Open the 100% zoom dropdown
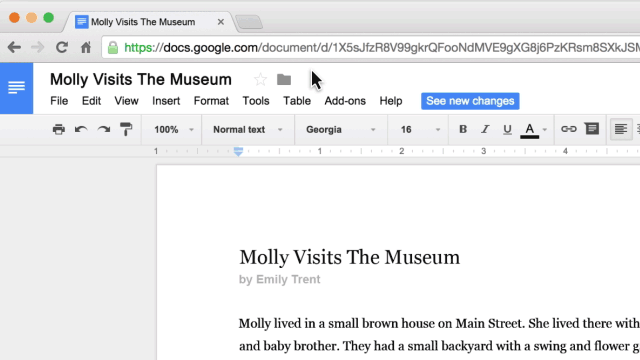640x360 pixels. tap(172, 130)
